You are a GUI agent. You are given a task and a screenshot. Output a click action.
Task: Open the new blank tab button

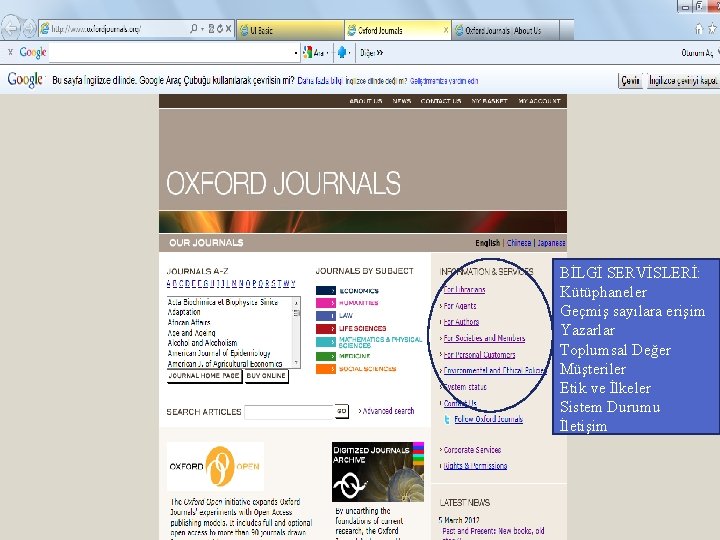567,30
